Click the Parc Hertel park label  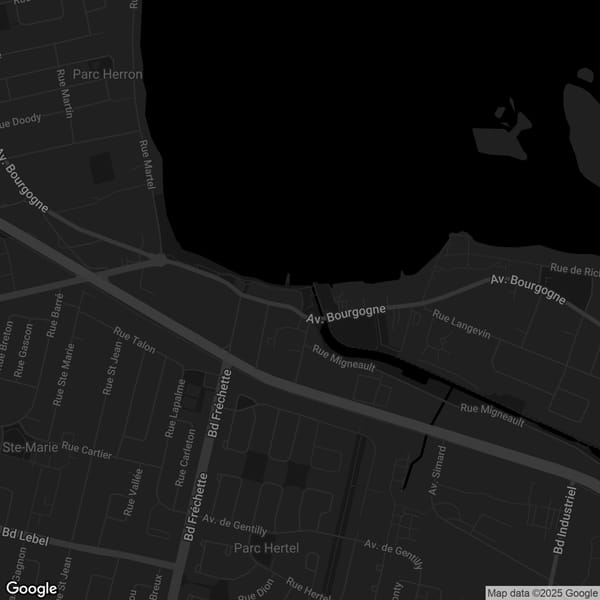click(x=266, y=548)
